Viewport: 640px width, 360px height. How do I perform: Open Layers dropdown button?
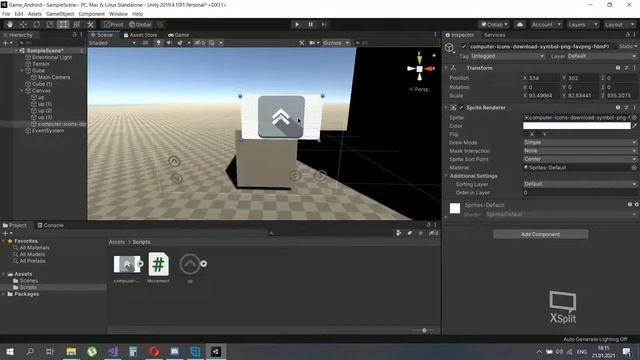point(582,24)
